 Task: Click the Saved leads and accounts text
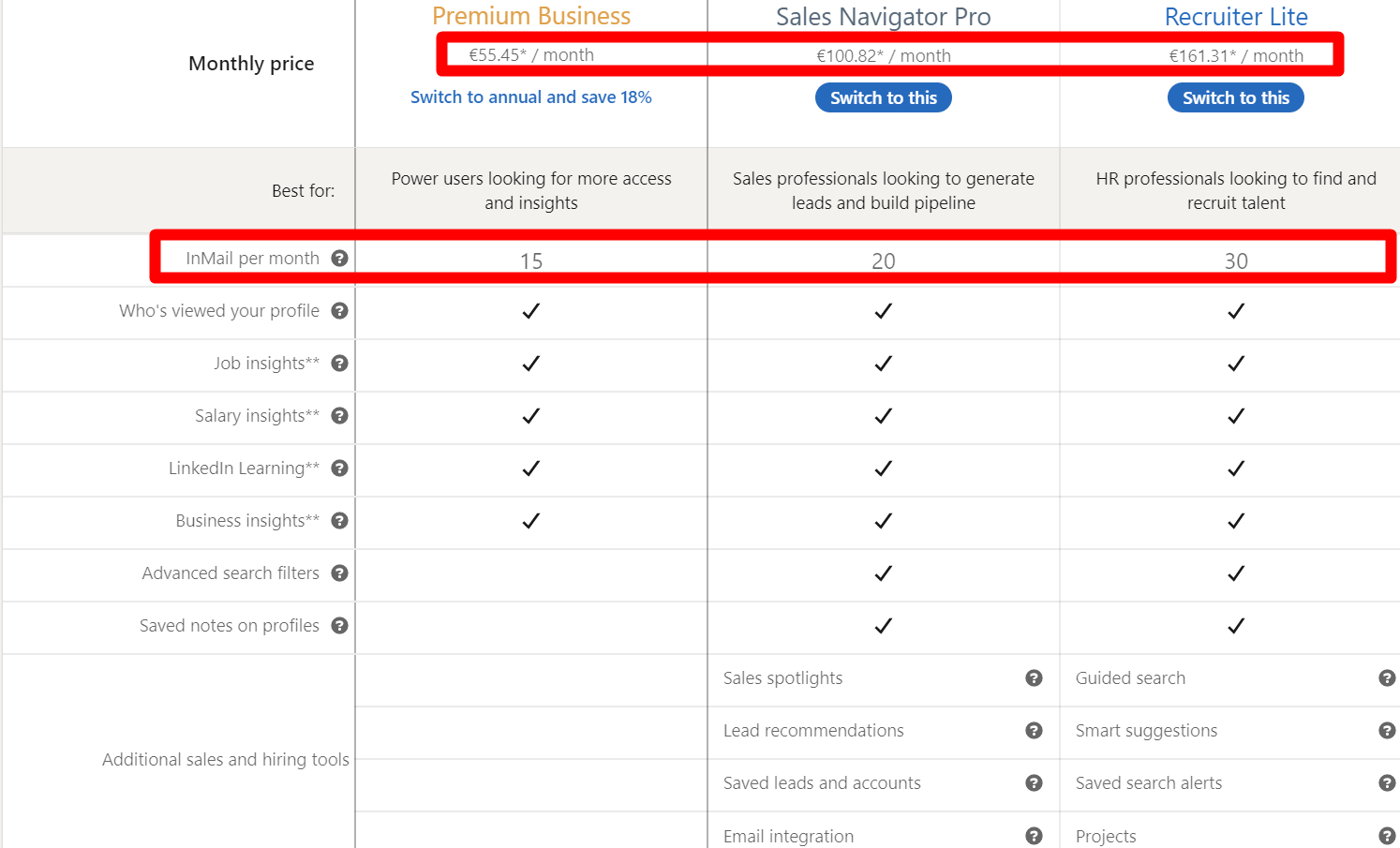click(x=822, y=782)
